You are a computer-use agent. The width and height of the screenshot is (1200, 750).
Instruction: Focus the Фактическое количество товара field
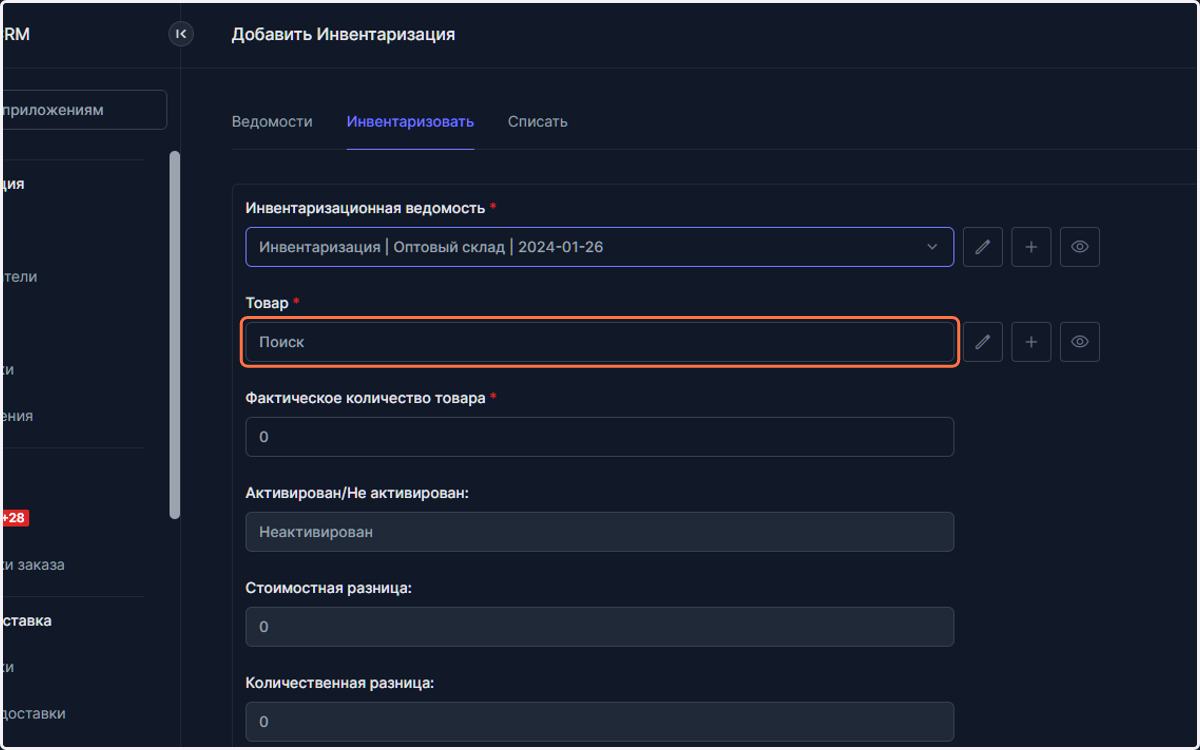[599, 437]
